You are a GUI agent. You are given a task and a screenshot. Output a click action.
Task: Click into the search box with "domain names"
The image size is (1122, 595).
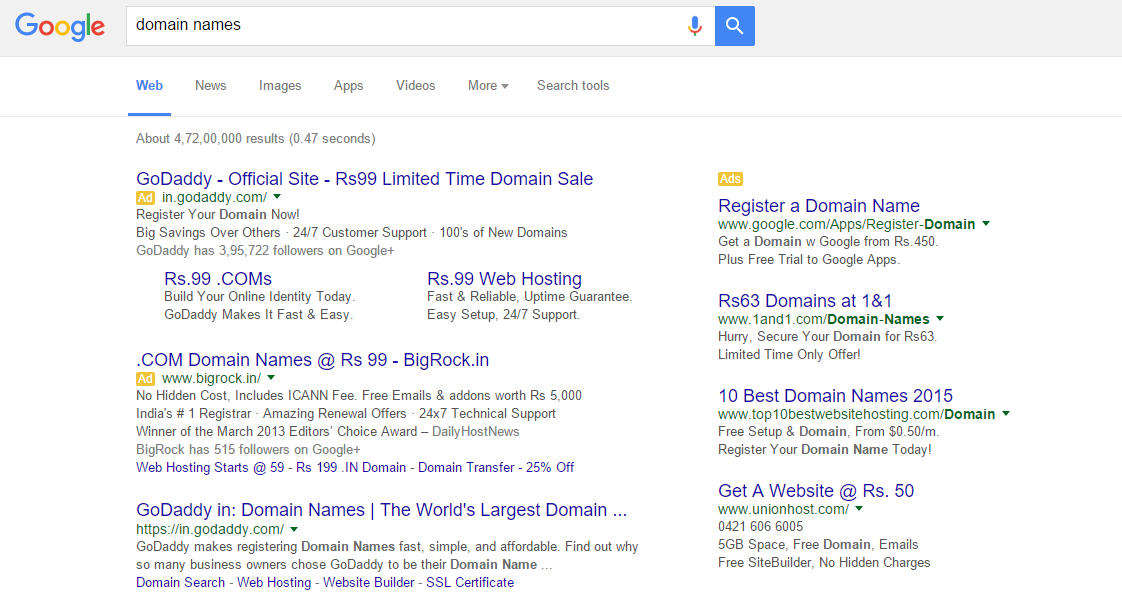400,25
